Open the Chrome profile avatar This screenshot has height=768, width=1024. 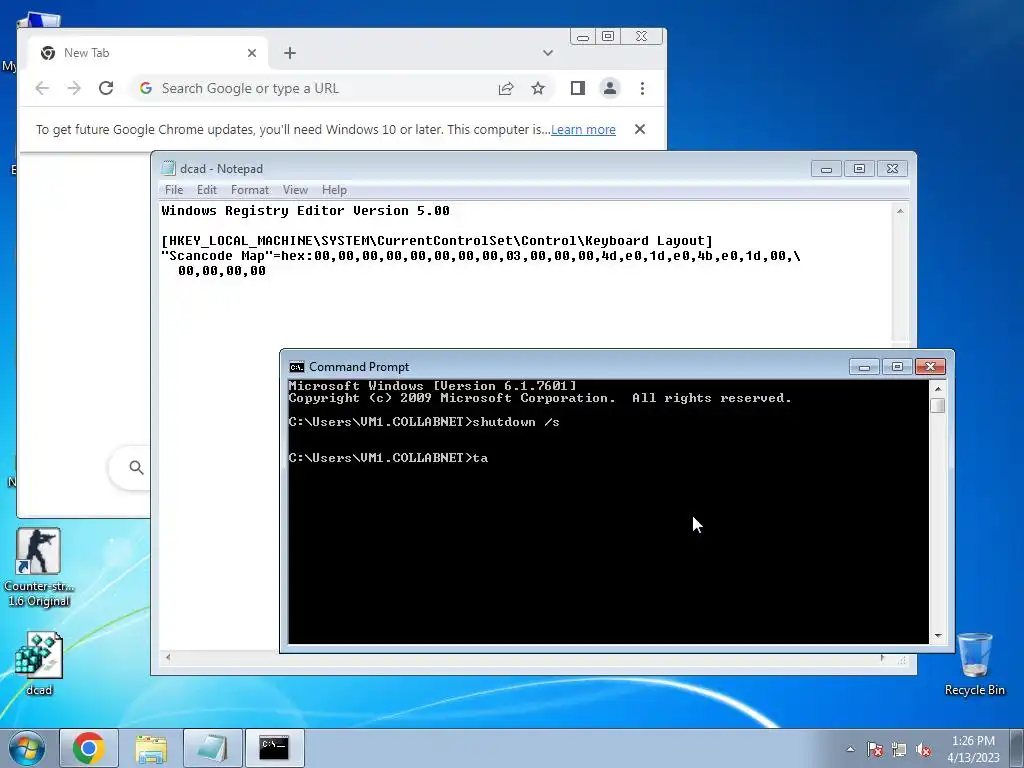(610, 88)
